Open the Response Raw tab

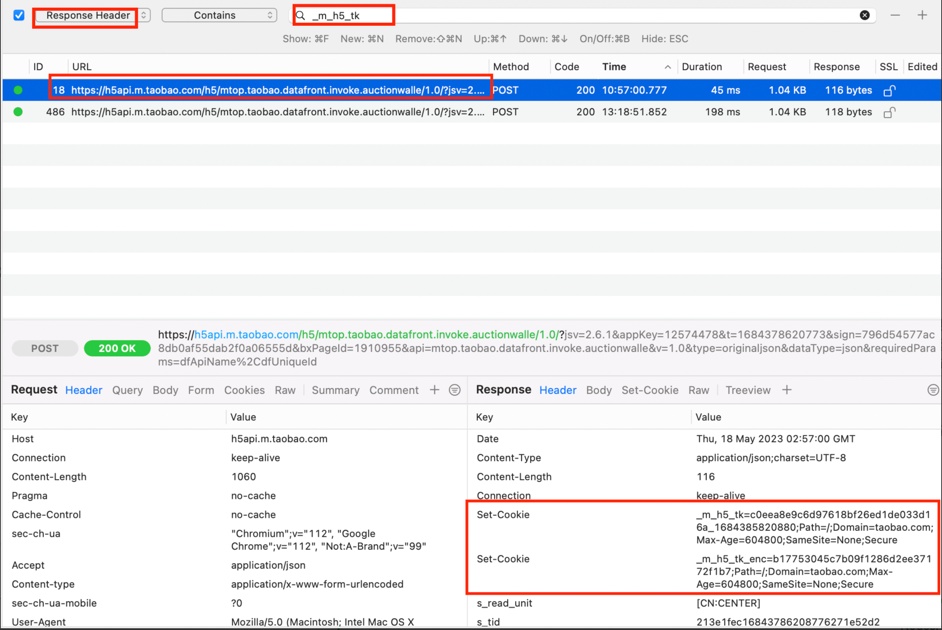(699, 390)
